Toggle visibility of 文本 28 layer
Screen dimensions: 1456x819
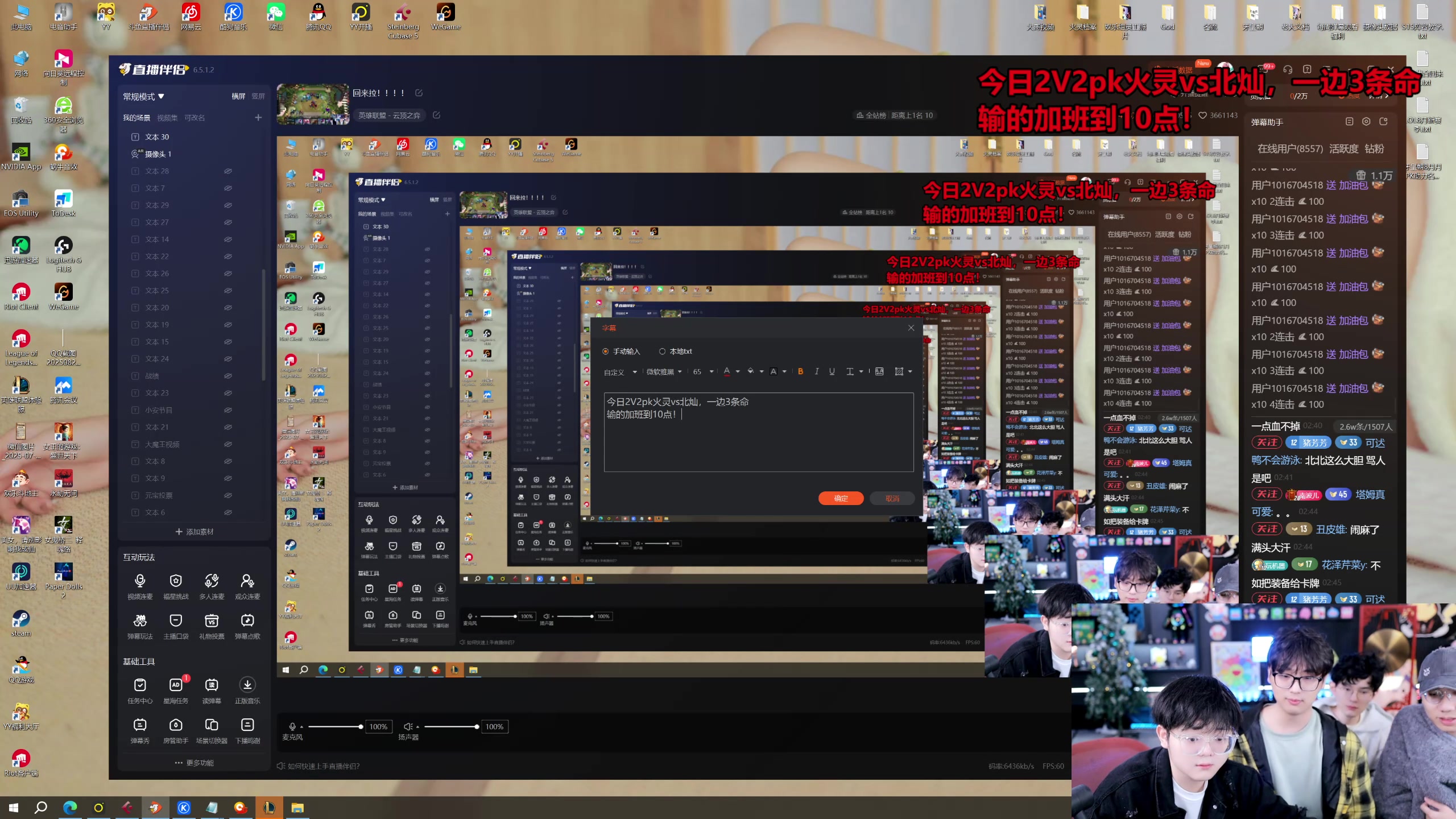(x=227, y=171)
